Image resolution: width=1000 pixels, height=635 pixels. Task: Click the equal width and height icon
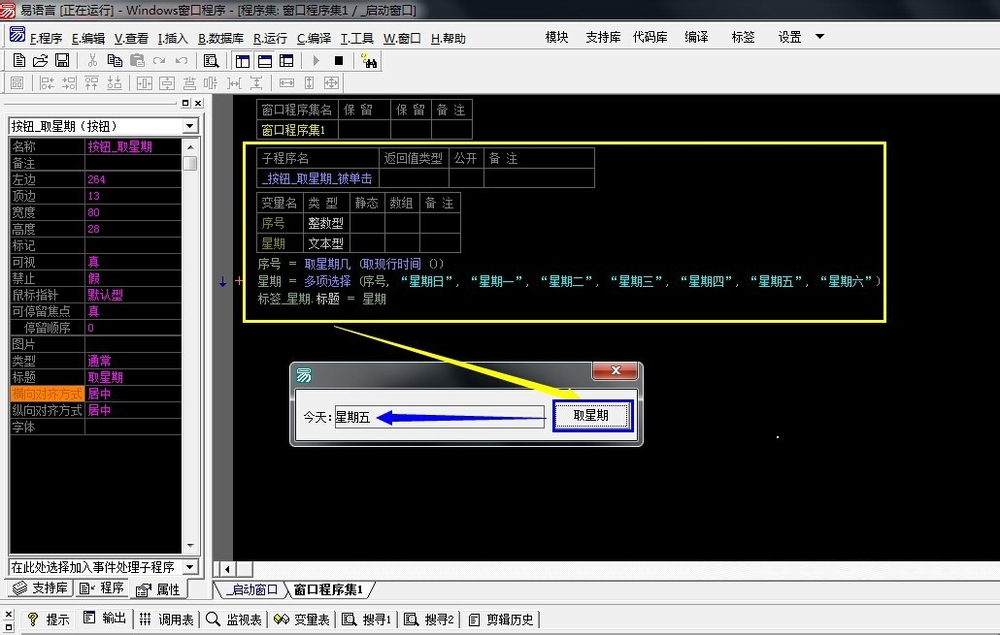[x=332, y=83]
